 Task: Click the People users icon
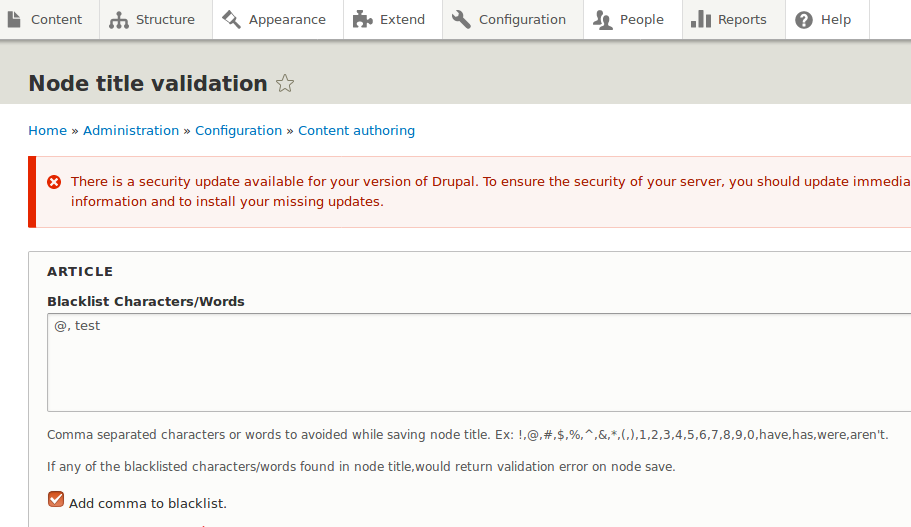click(x=603, y=19)
